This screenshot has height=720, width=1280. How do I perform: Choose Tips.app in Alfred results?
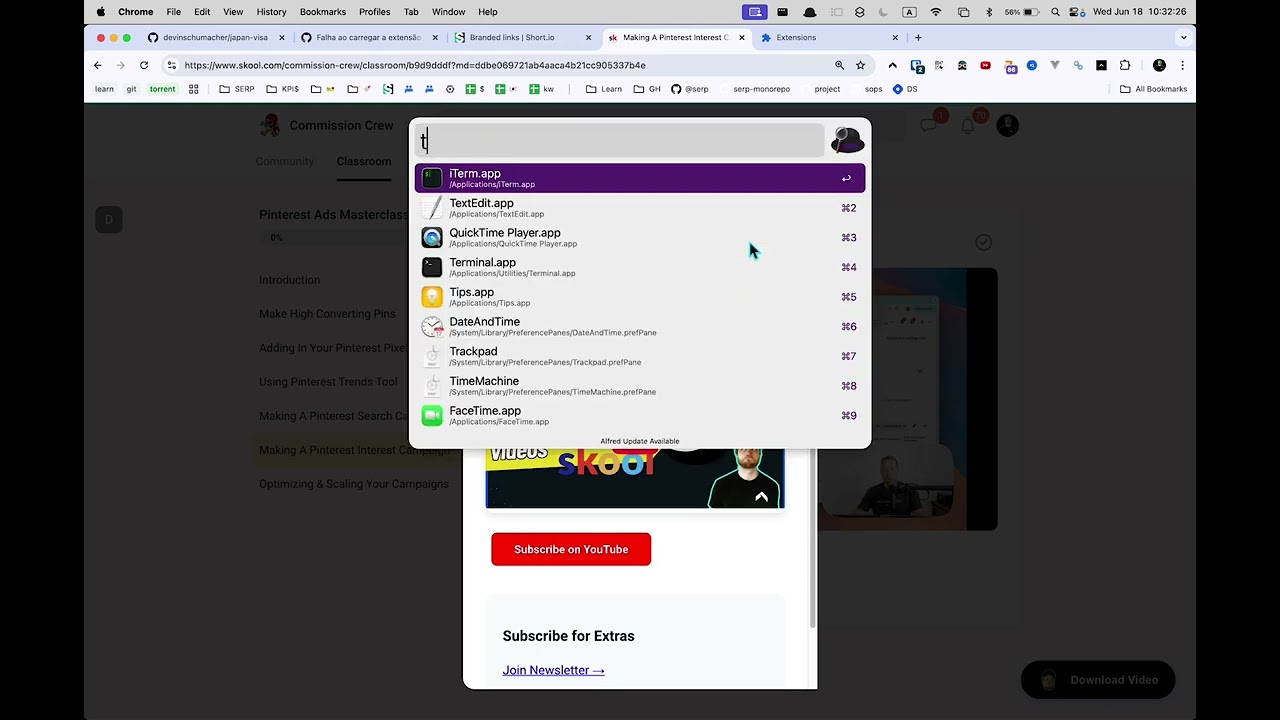tap(640, 297)
